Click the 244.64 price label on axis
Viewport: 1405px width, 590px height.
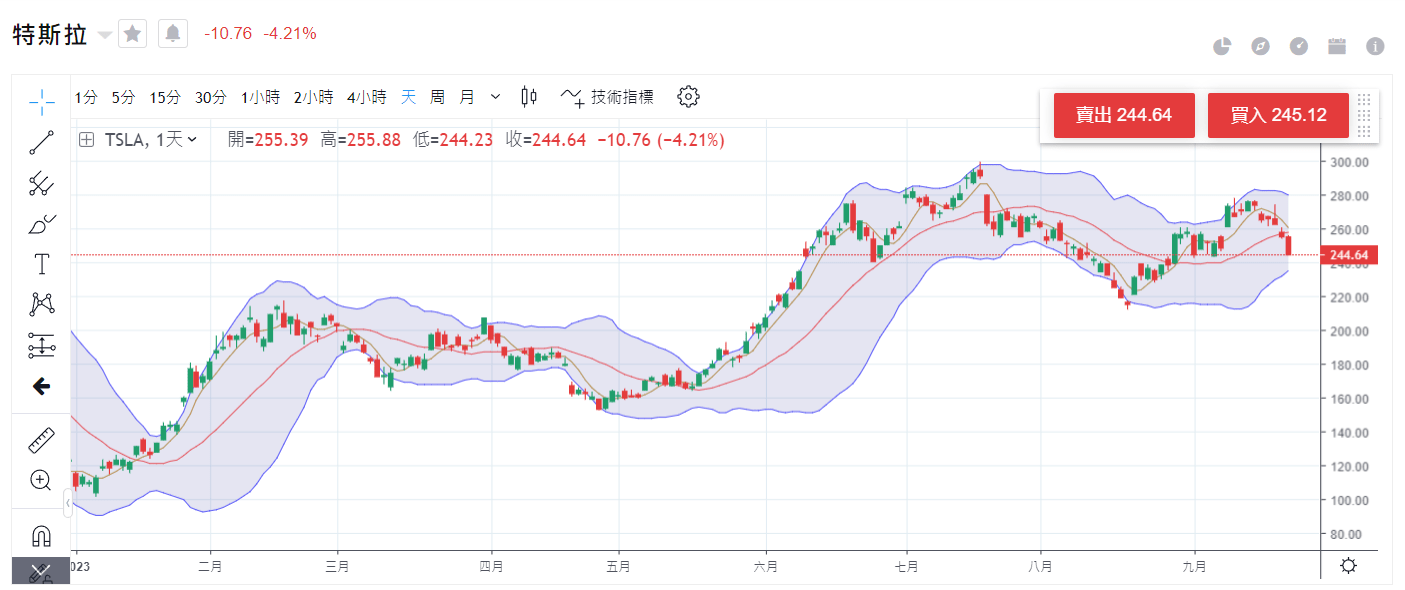pos(1348,256)
